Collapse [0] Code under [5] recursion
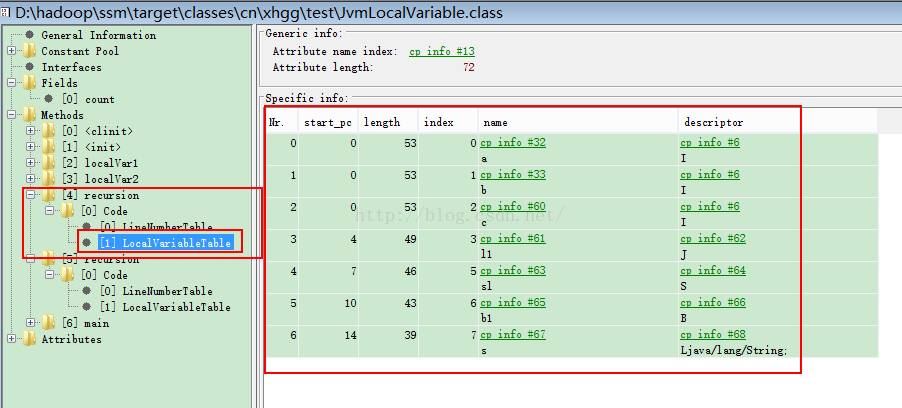 click(50, 275)
